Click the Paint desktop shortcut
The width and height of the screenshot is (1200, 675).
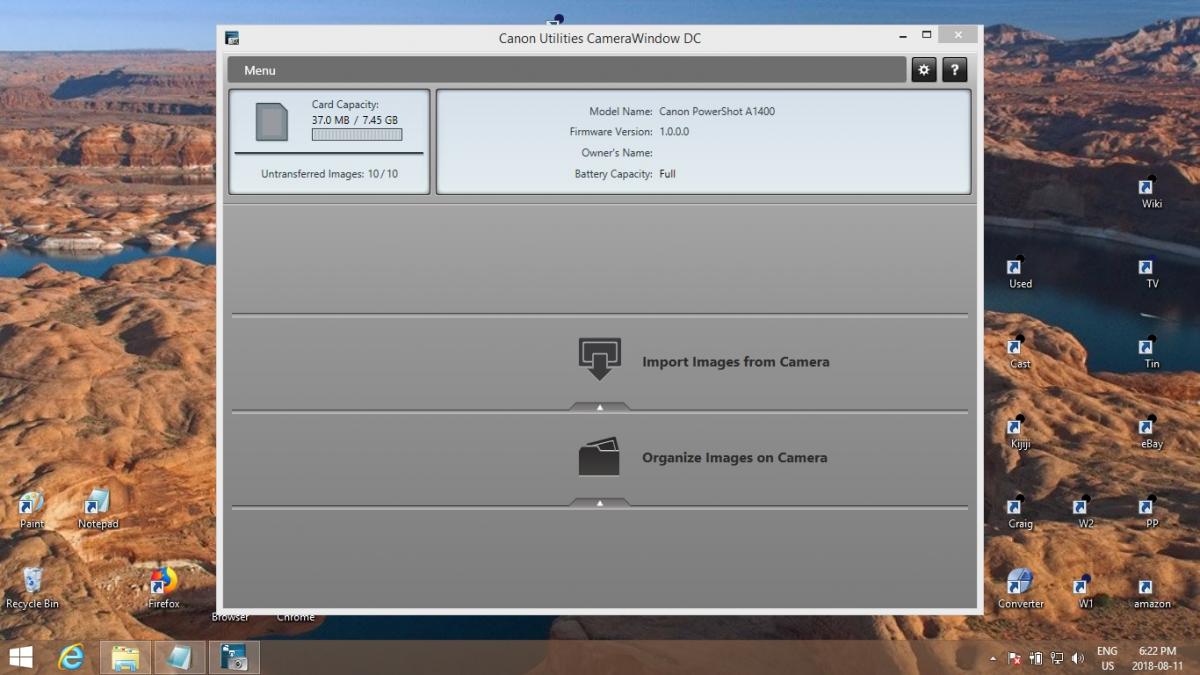[x=32, y=510]
